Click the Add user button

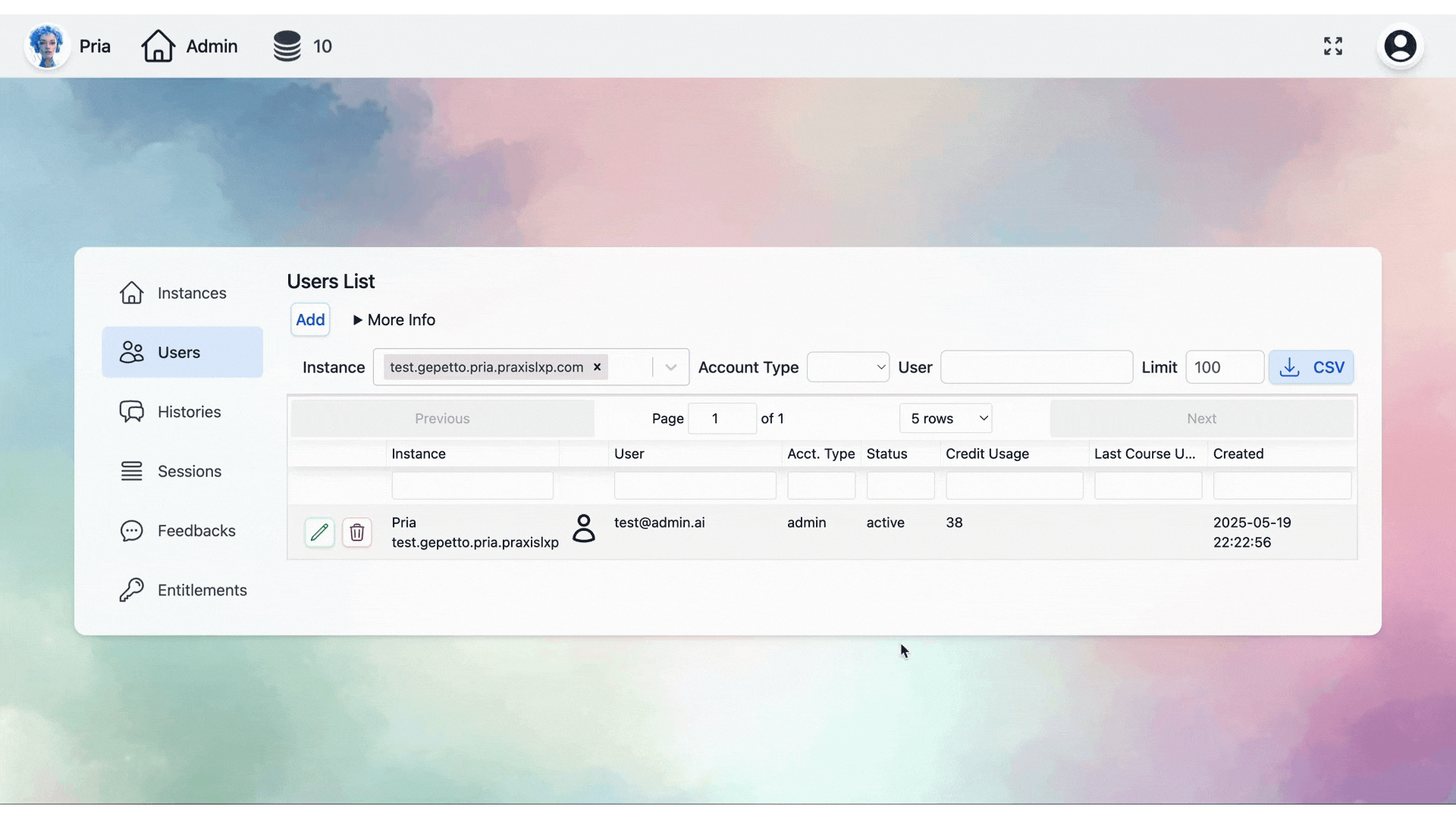309,319
